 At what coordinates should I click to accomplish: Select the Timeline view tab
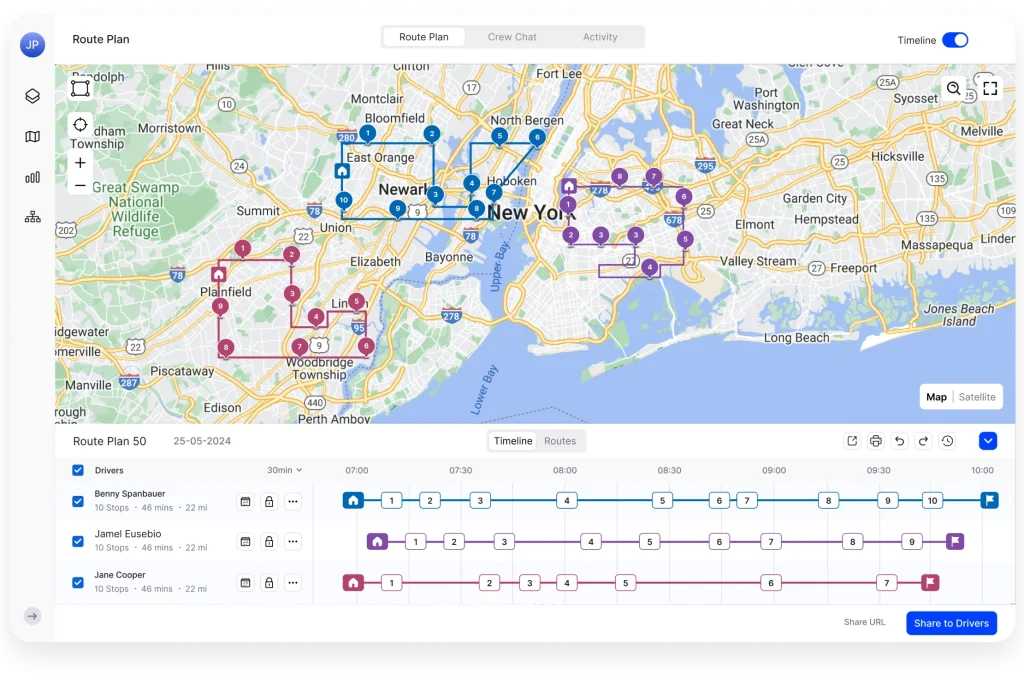(x=513, y=441)
